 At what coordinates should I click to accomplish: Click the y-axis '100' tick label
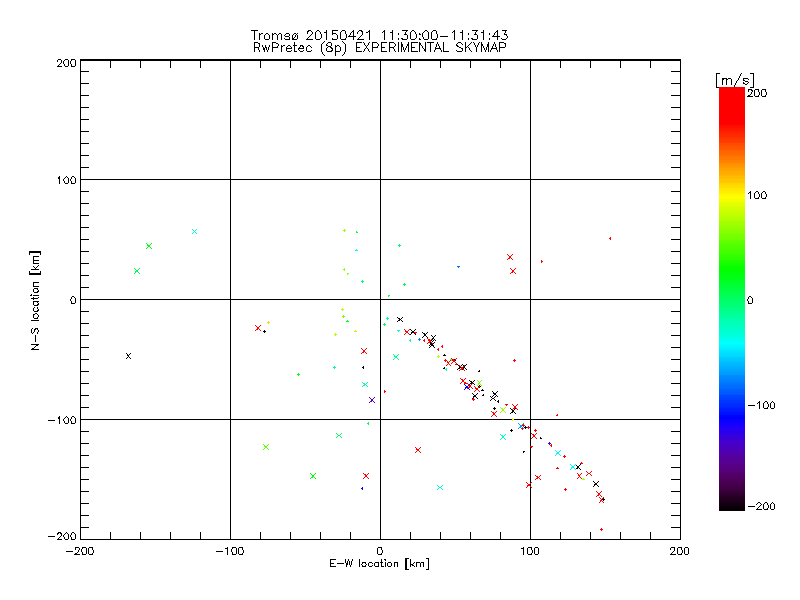click(x=66, y=180)
